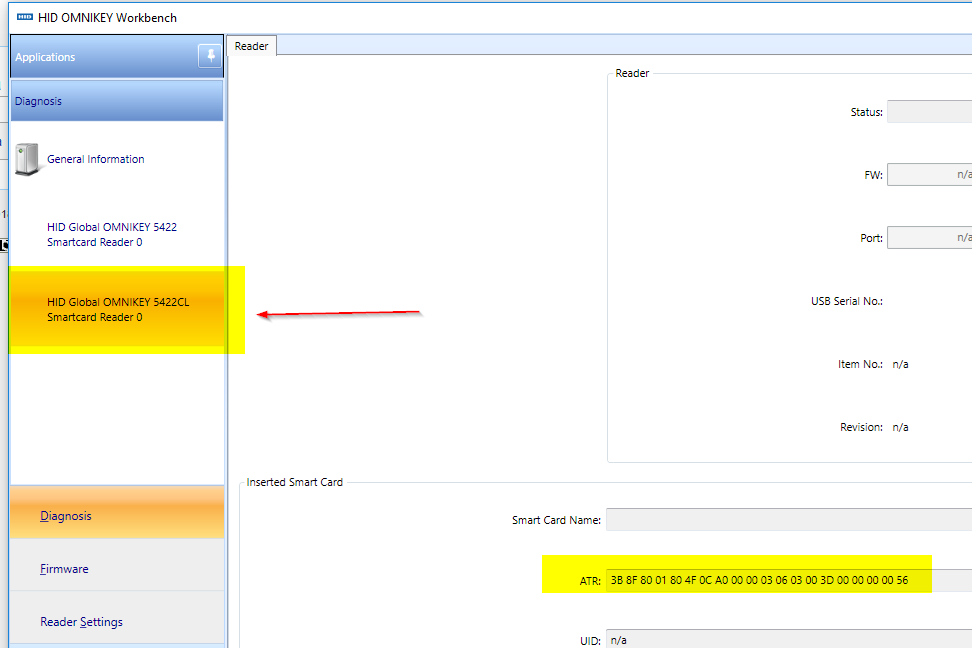Image resolution: width=972 pixels, height=648 pixels.
Task: Select HID Global OMNIKEY 5422 Smartcard Reader
Action: tap(111, 235)
